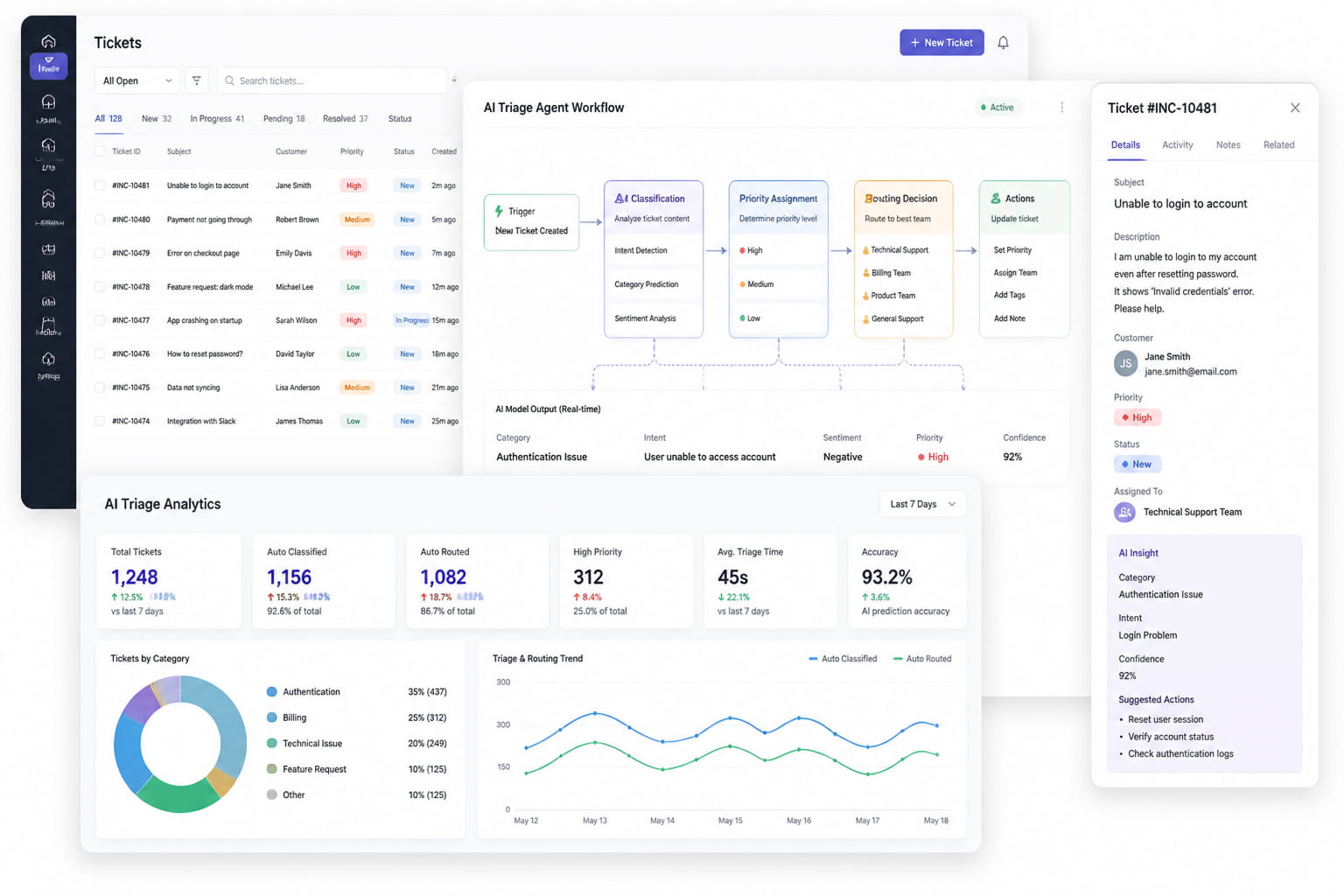The image size is (1344, 896).
Task: Expand the Last 7 Days dropdown
Action: coord(922,504)
